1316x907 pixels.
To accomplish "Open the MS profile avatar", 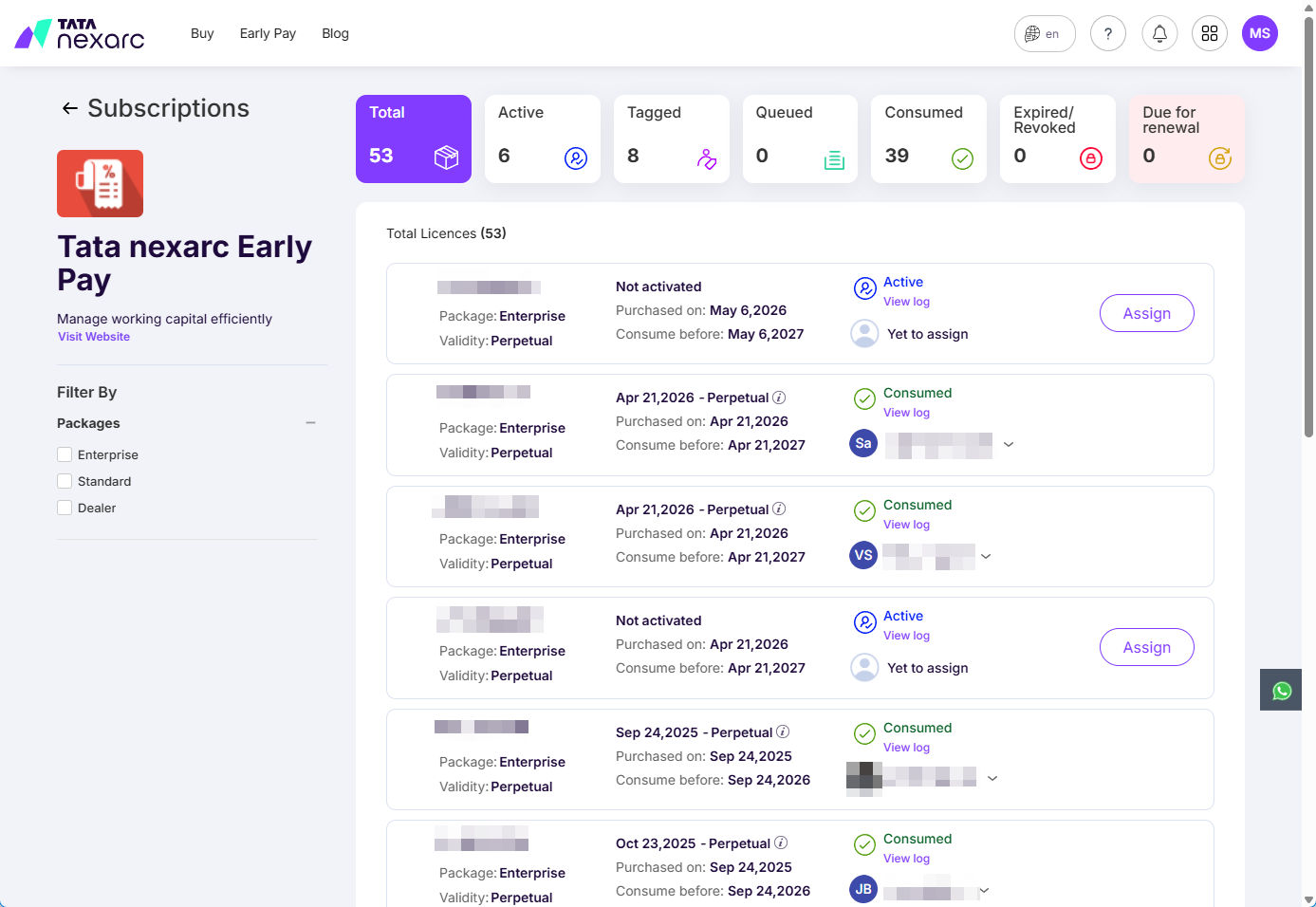I will (x=1260, y=33).
